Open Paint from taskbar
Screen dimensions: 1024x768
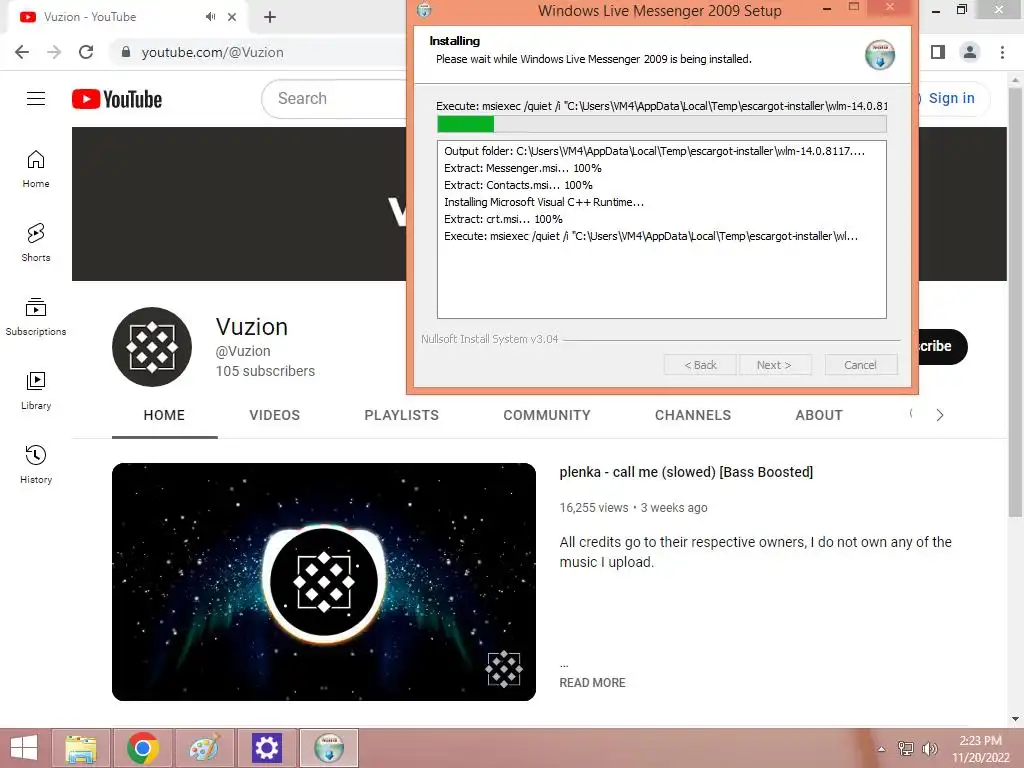coord(204,748)
